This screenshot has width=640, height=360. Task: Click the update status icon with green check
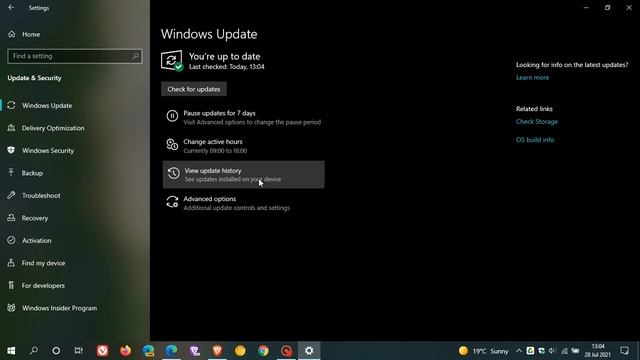coord(172,61)
